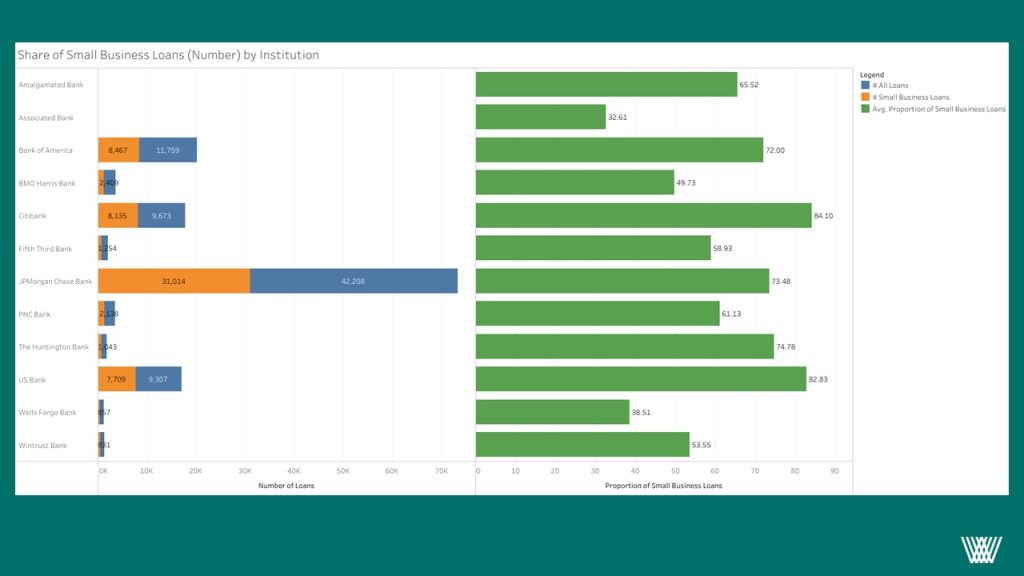
Task: Click the green 84.10 Citibank bar
Action: [x=643, y=216]
